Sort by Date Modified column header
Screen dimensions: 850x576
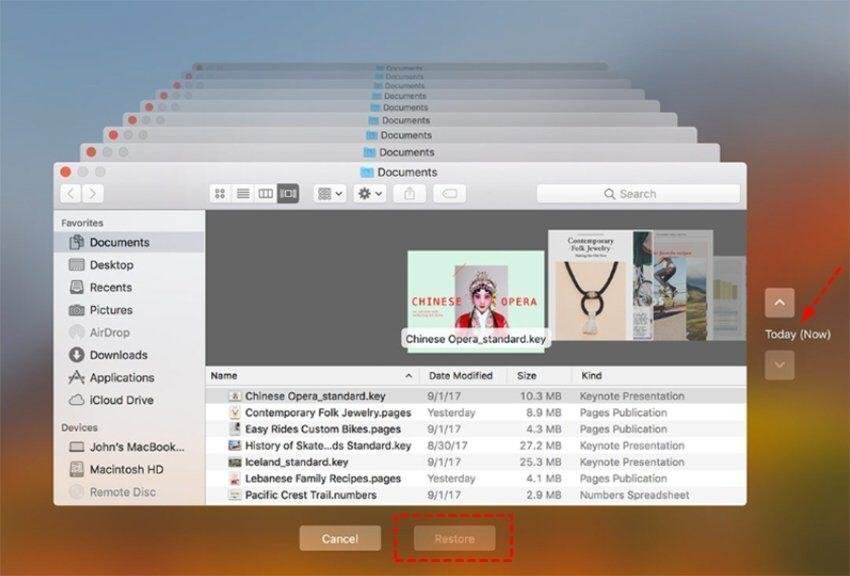pyautogui.click(x=460, y=376)
